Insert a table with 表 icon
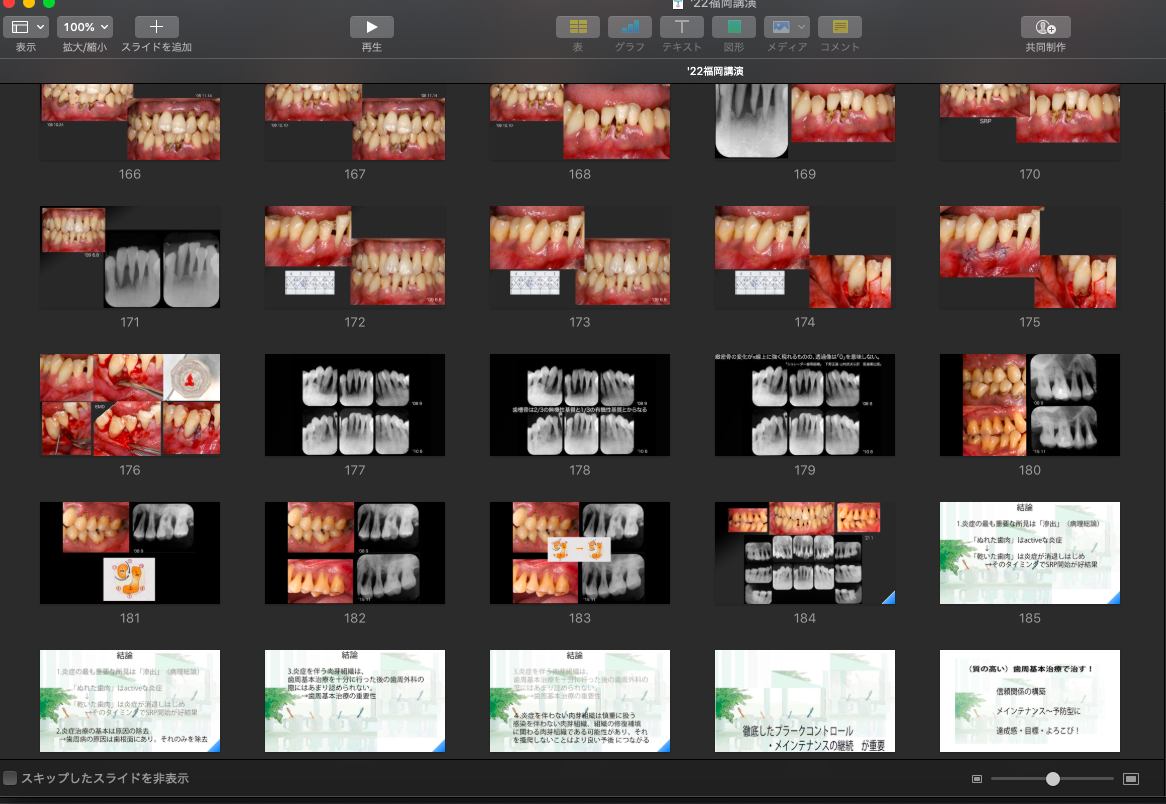Screen dimensions: 1166x804 (578, 28)
